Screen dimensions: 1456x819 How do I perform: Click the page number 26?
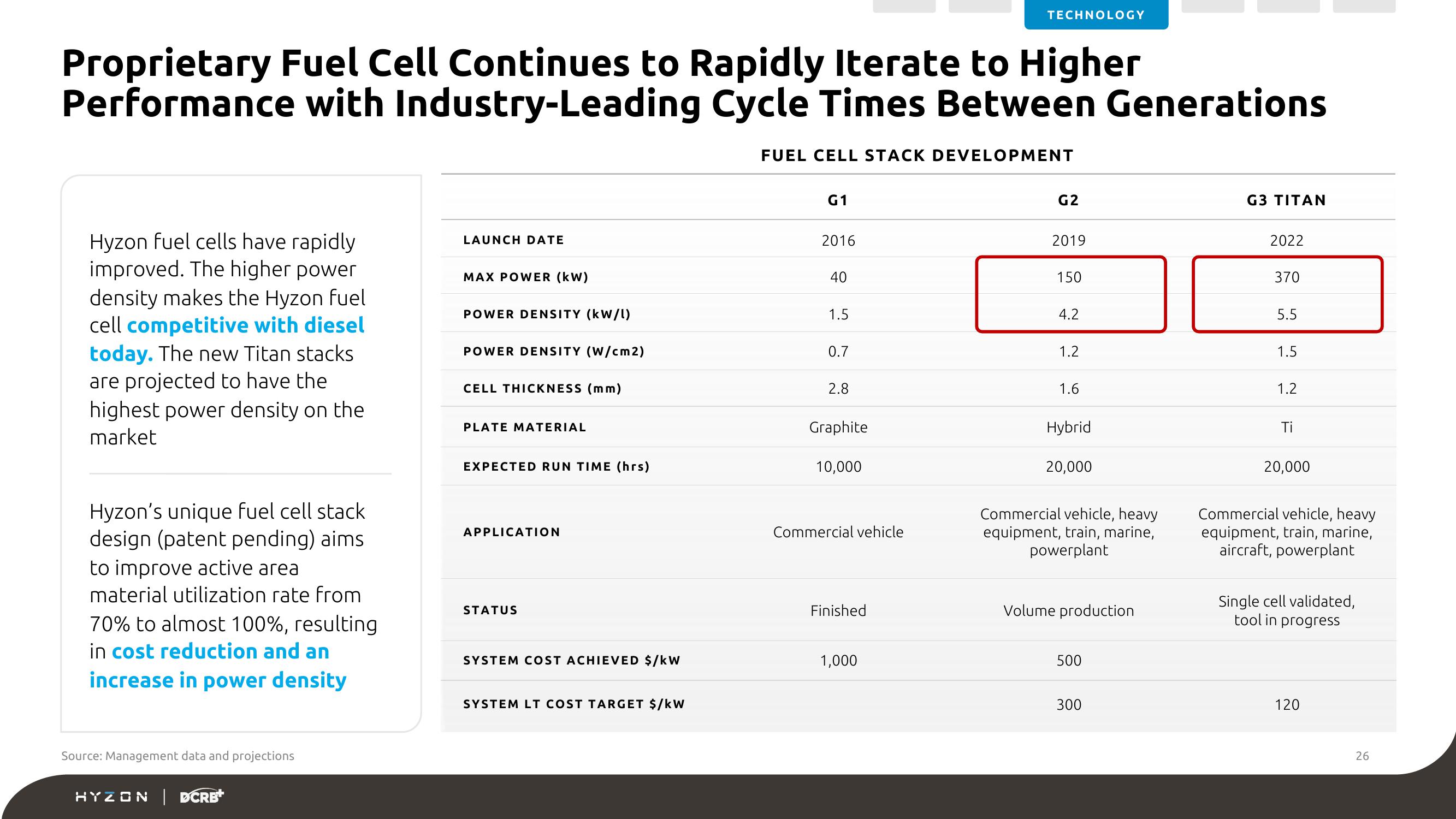coord(1362,756)
